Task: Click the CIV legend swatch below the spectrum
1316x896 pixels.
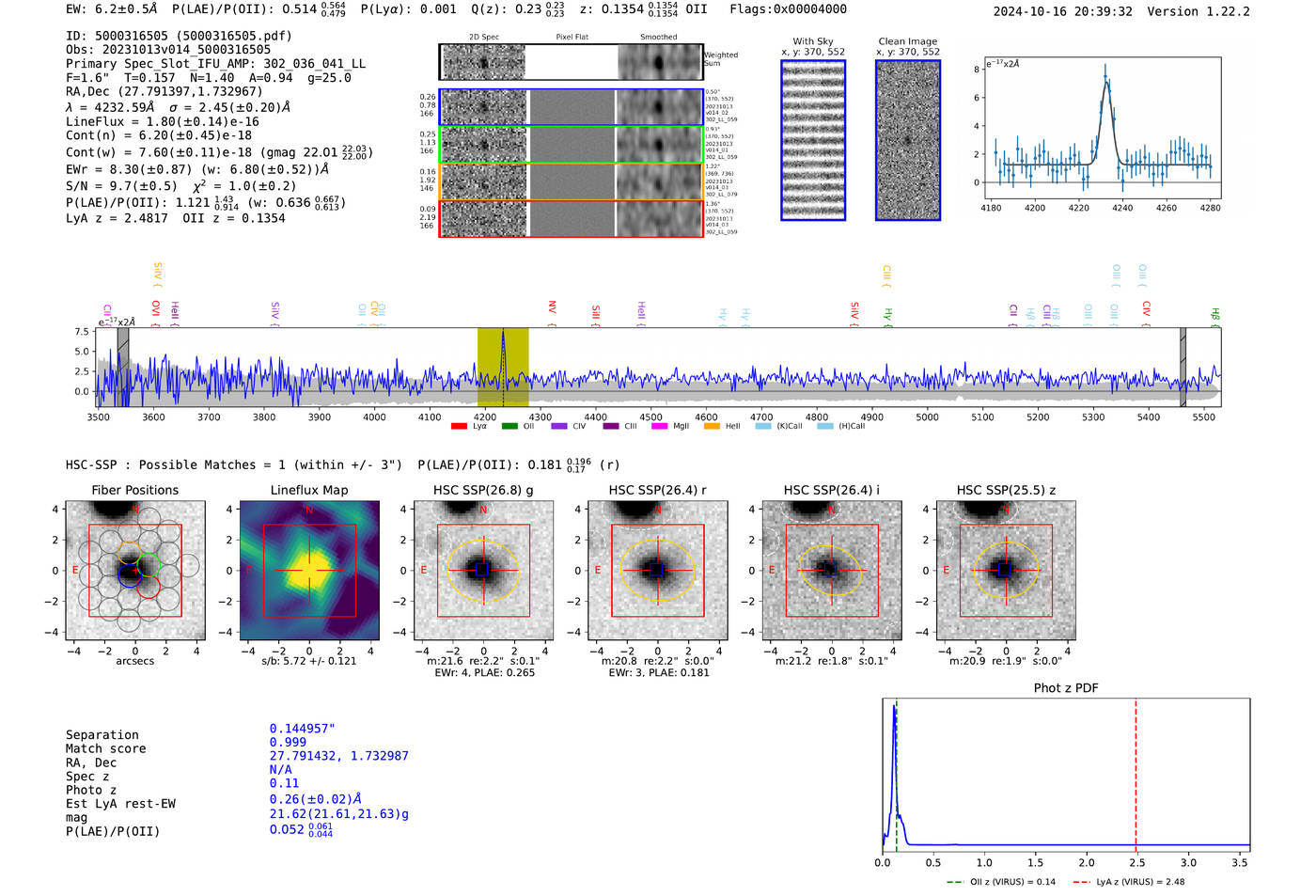Action: tap(559, 427)
